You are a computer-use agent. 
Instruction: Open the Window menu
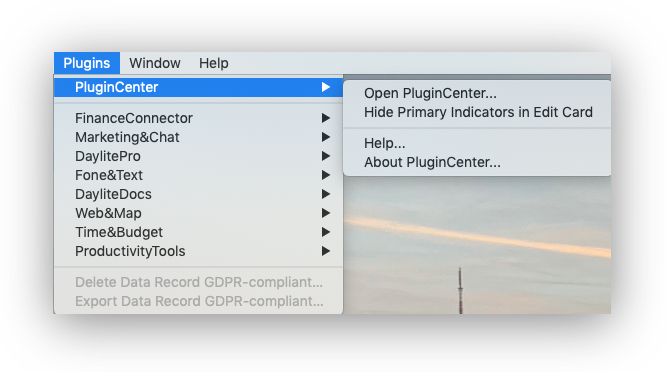click(155, 63)
